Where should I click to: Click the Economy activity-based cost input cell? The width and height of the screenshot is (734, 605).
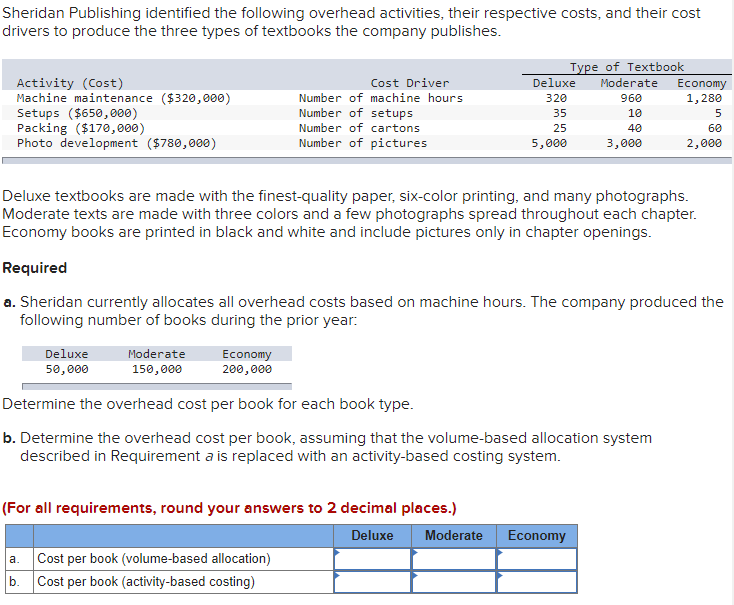(536, 582)
